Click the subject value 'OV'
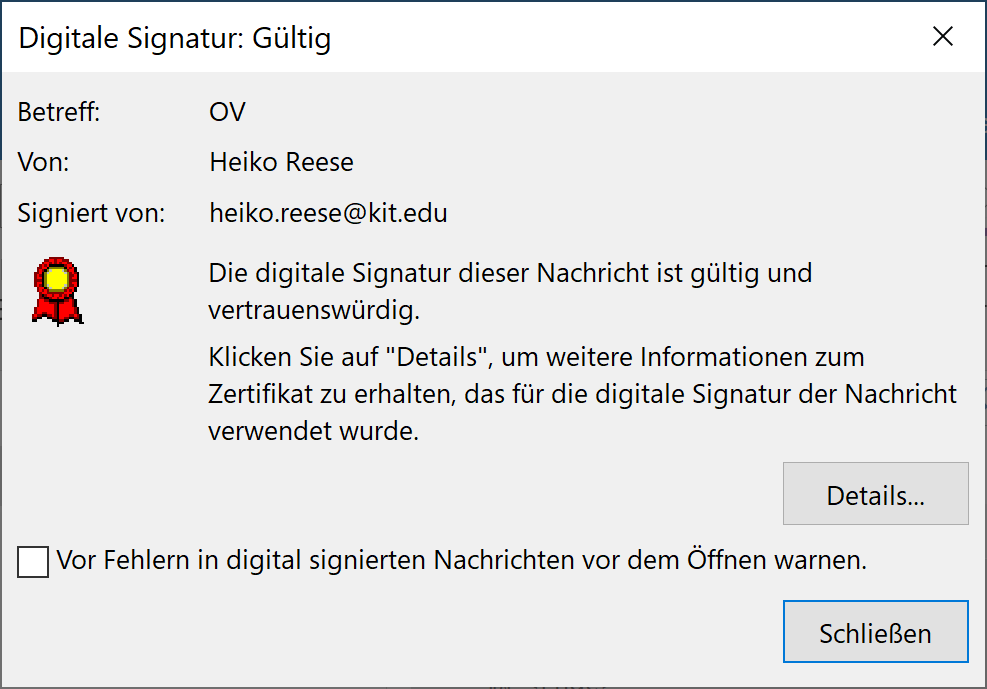 click(227, 112)
